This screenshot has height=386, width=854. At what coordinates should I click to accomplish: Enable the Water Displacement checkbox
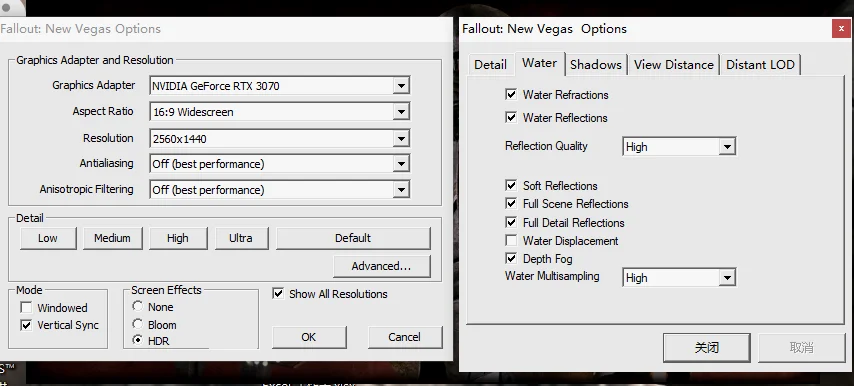coord(511,241)
